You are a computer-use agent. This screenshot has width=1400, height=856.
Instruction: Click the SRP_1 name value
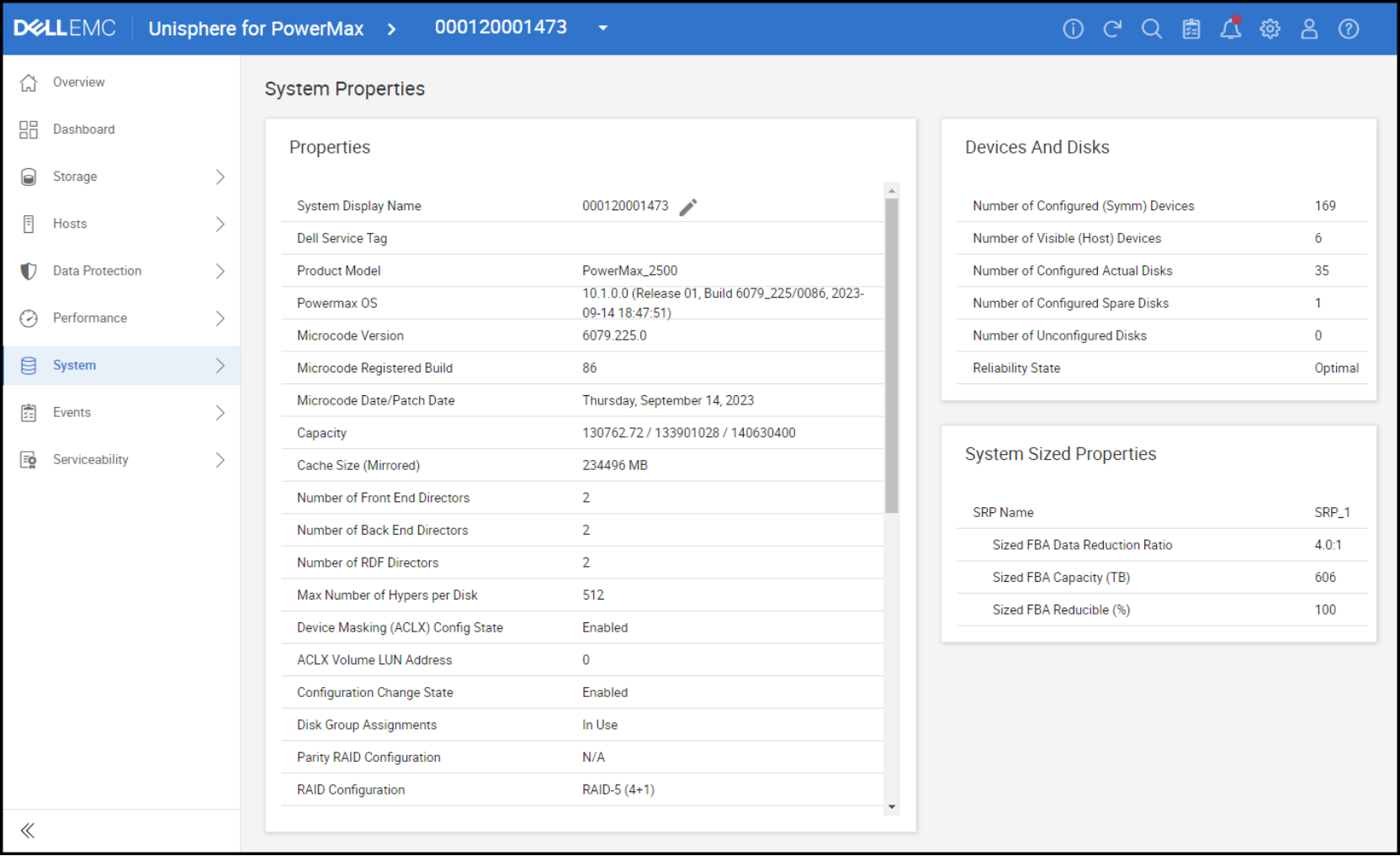pyautogui.click(x=1333, y=512)
